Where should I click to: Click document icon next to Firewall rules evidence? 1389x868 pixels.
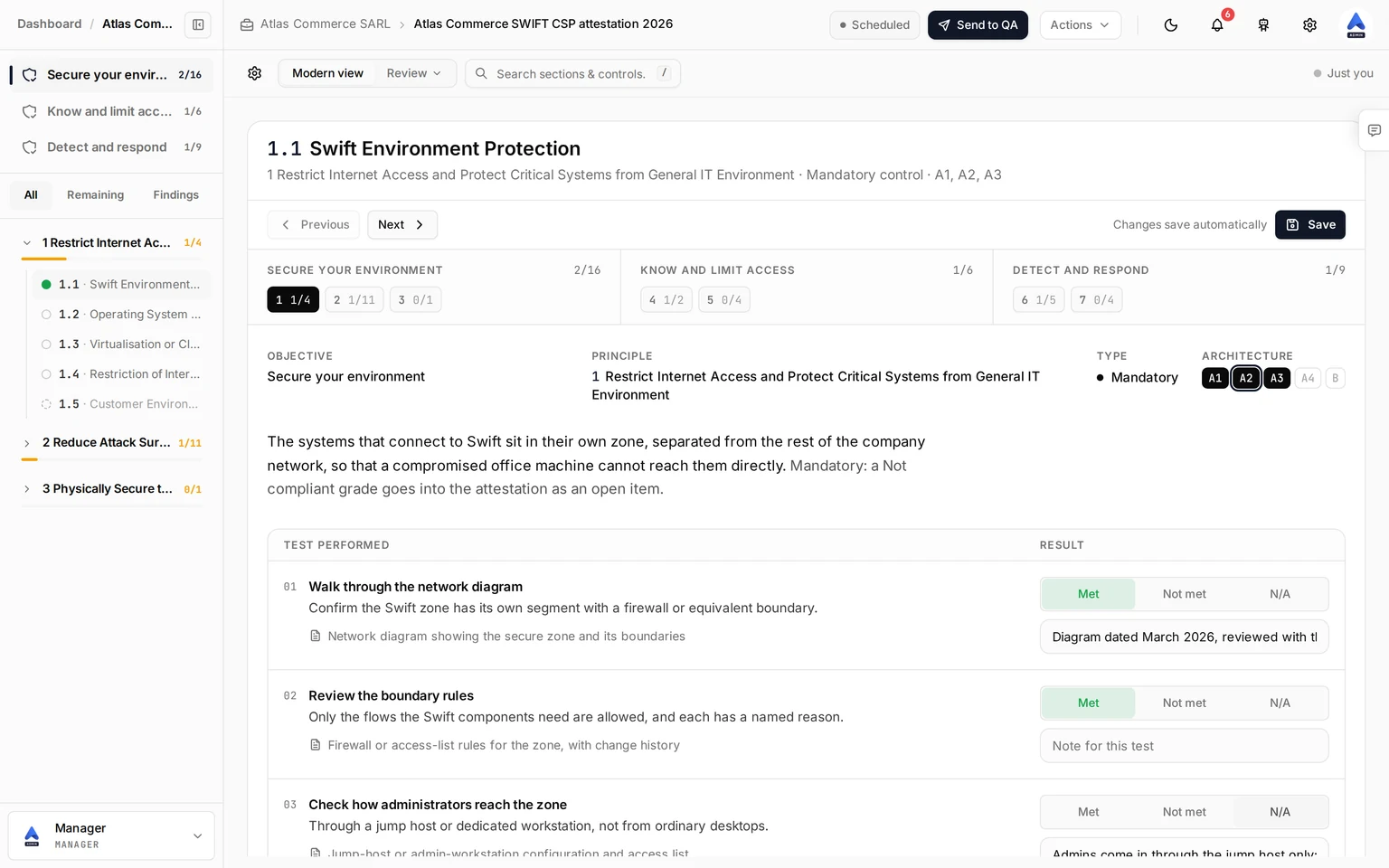(x=316, y=745)
